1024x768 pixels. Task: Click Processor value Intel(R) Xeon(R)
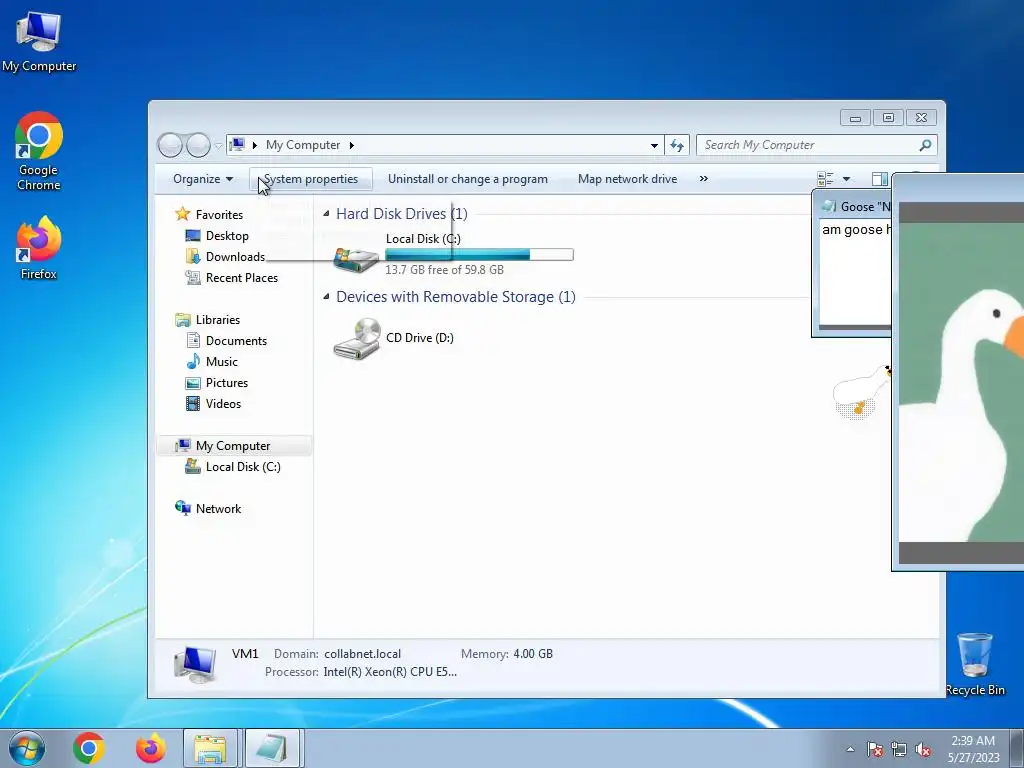(390, 672)
